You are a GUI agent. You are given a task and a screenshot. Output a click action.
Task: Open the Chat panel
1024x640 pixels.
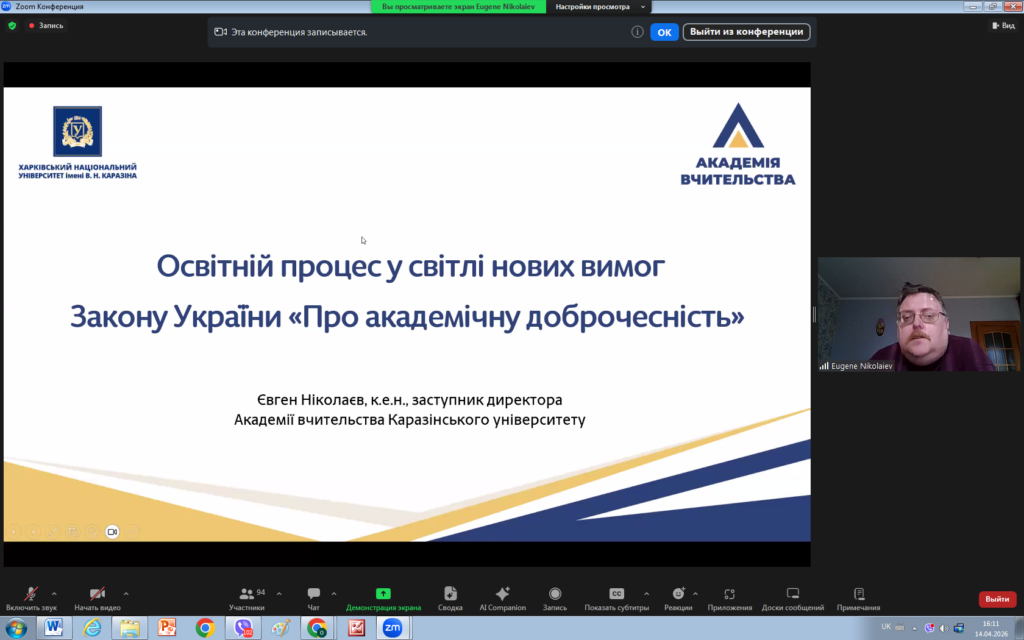coord(314,594)
